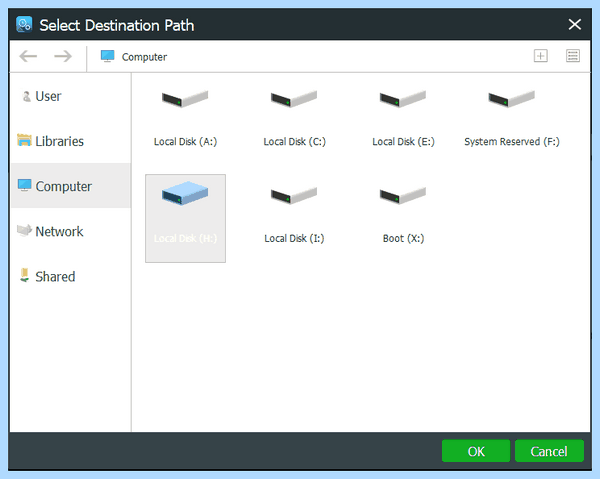
Task: Click the "Local Disk (E:)" label
Action: 403,142
